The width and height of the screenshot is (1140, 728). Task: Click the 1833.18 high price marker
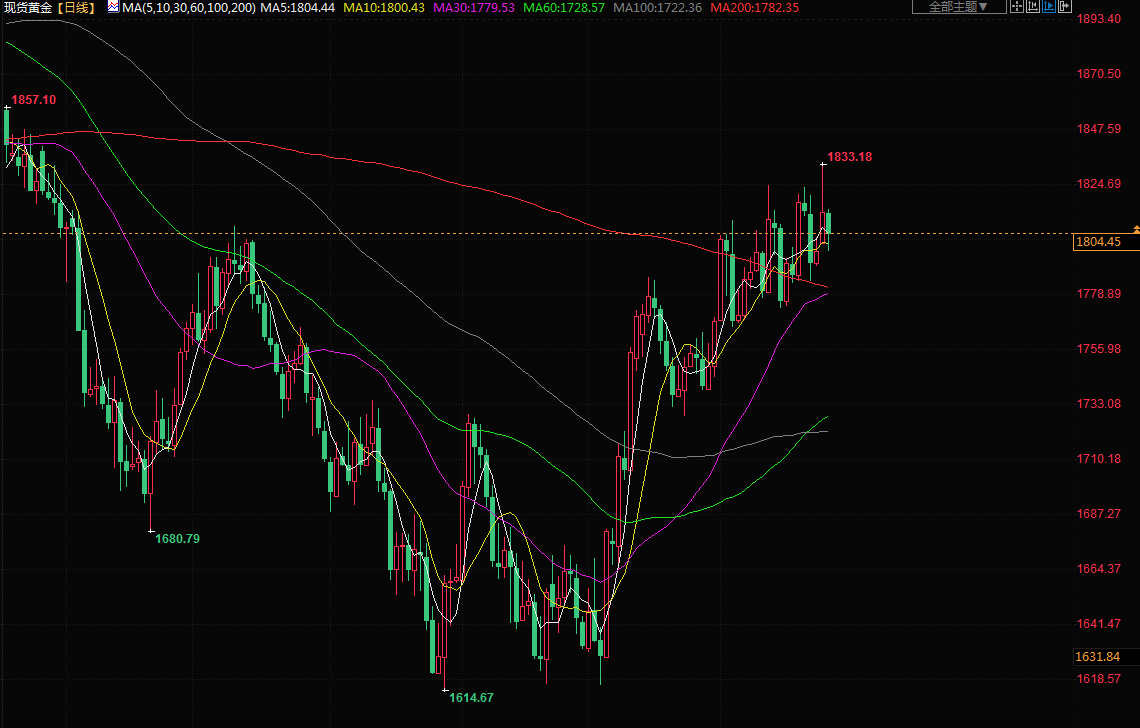(850, 157)
